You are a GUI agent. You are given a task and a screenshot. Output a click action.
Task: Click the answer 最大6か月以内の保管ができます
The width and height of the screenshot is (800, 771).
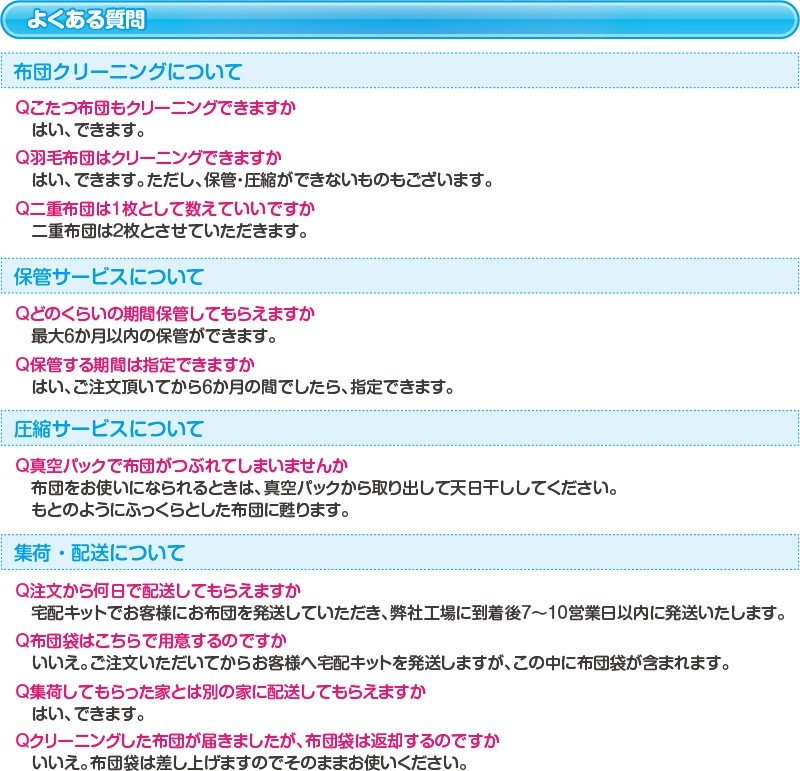point(154,334)
